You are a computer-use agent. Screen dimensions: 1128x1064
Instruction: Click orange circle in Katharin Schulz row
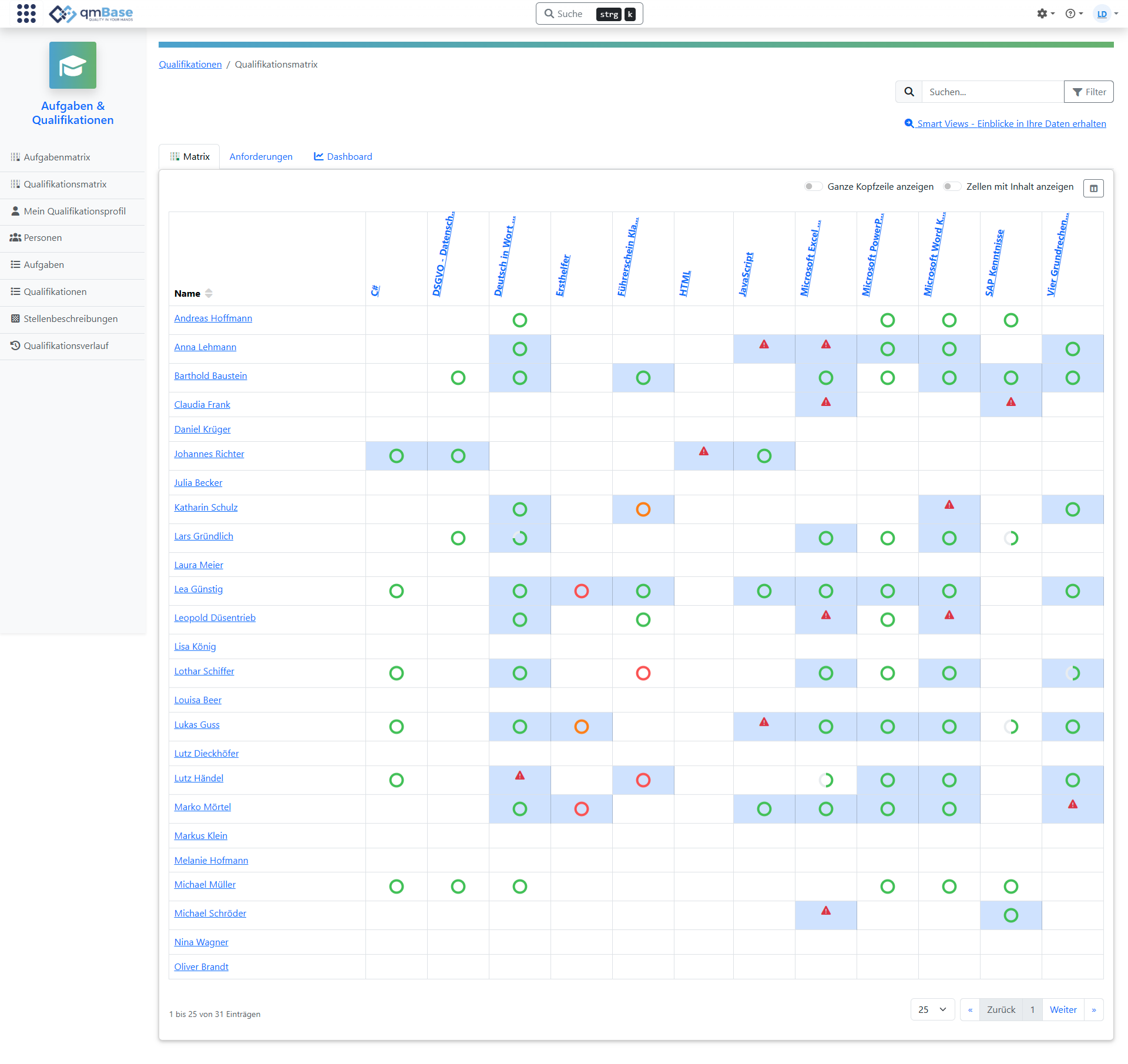tap(643, 509)
